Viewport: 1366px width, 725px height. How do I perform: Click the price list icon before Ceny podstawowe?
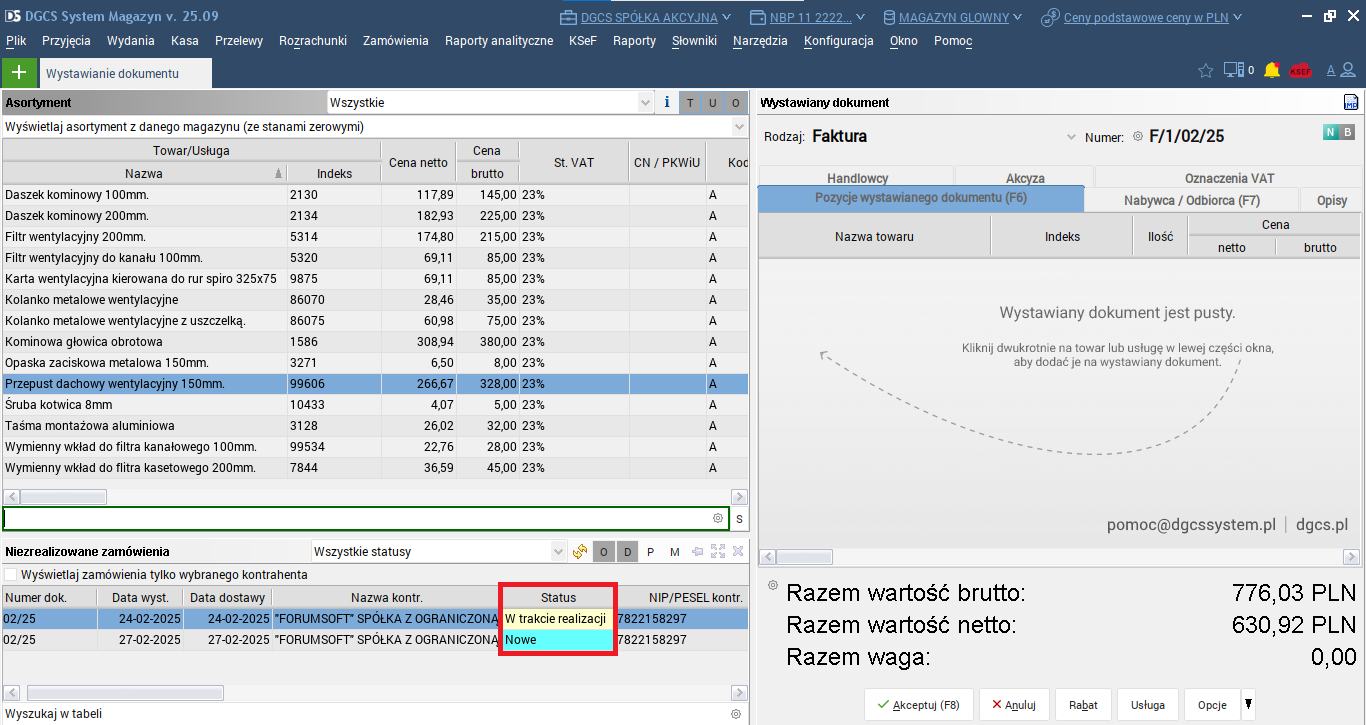coord(1050,17)
